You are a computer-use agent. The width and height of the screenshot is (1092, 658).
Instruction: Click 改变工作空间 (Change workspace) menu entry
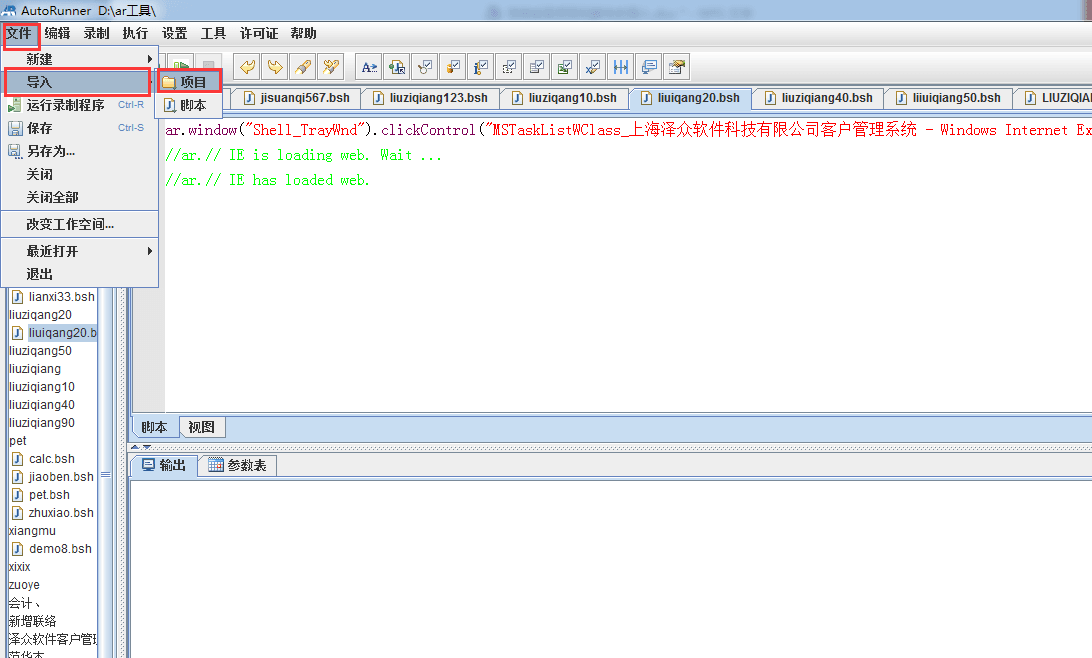click(70, 224)
